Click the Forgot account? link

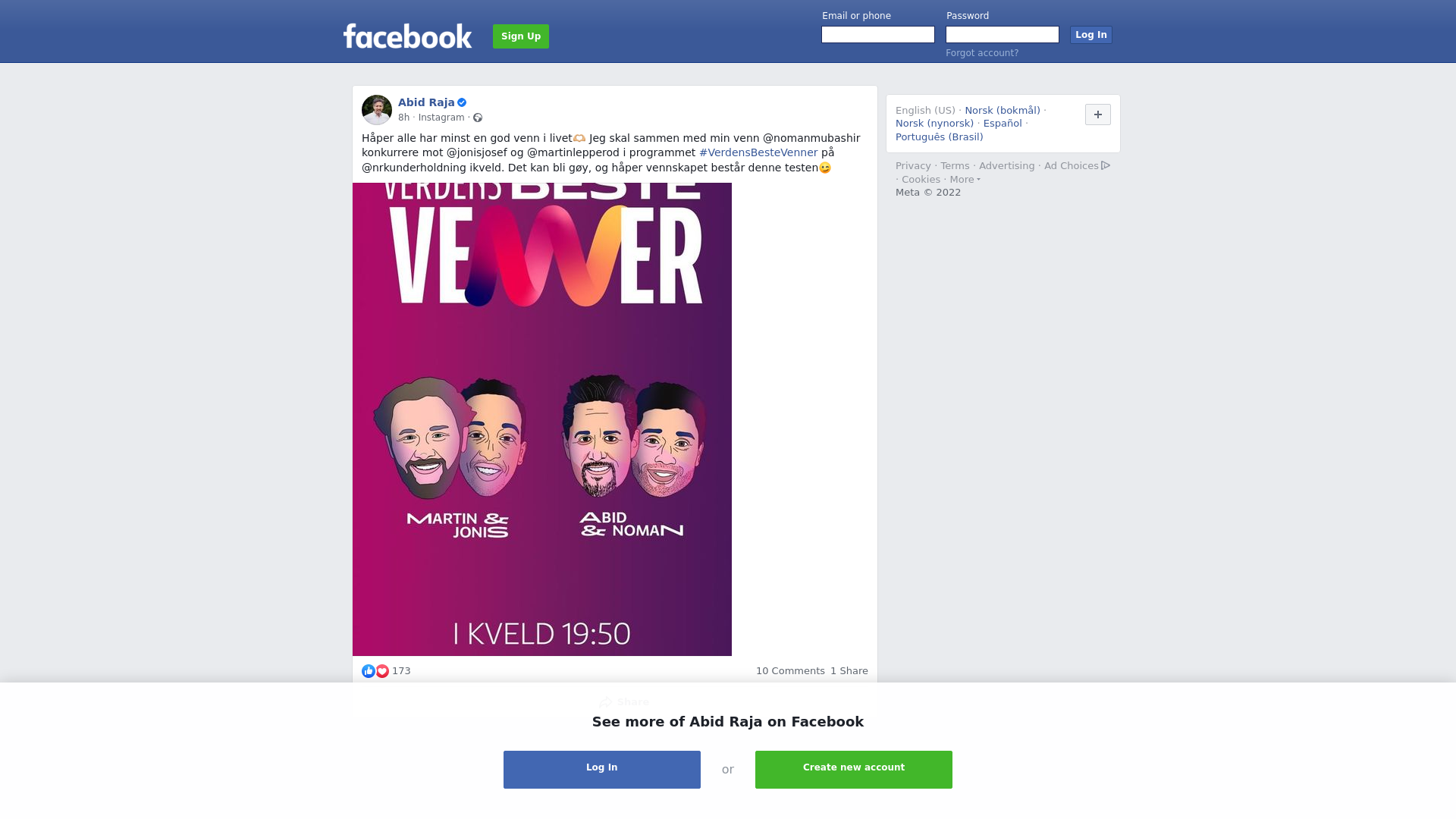pos(982,53)
